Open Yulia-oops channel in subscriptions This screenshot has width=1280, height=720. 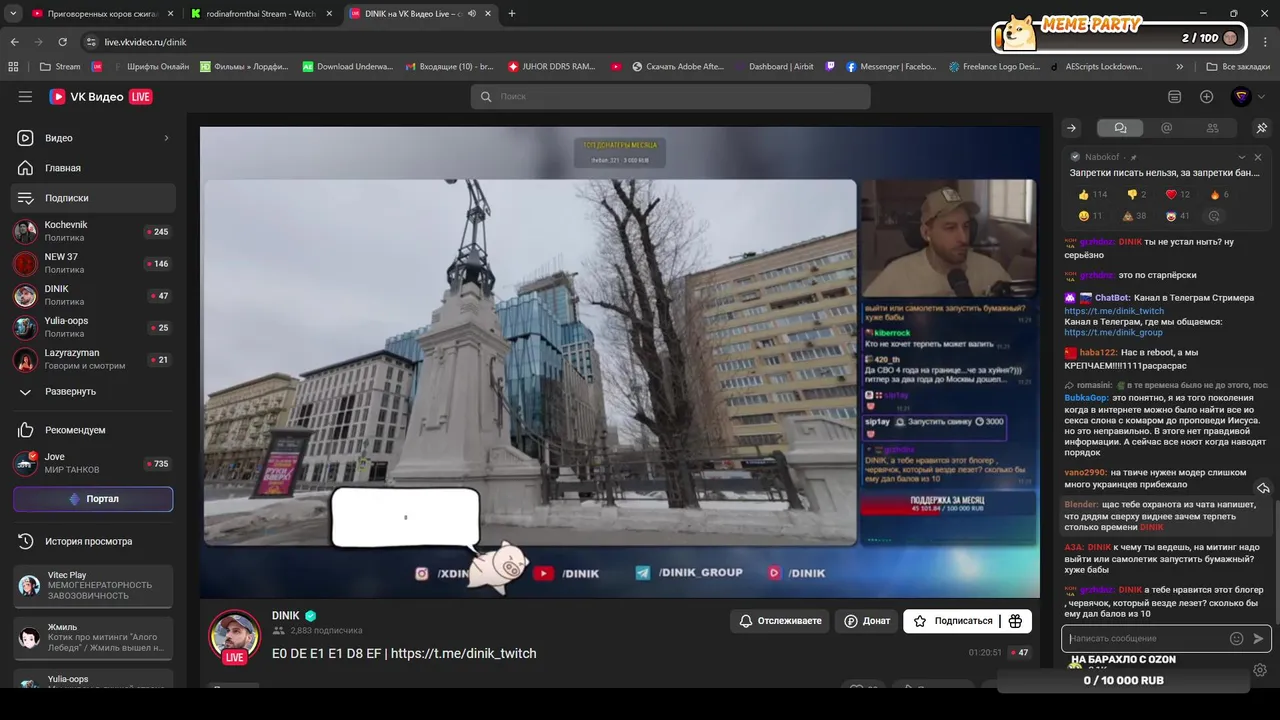click(93, 327)
